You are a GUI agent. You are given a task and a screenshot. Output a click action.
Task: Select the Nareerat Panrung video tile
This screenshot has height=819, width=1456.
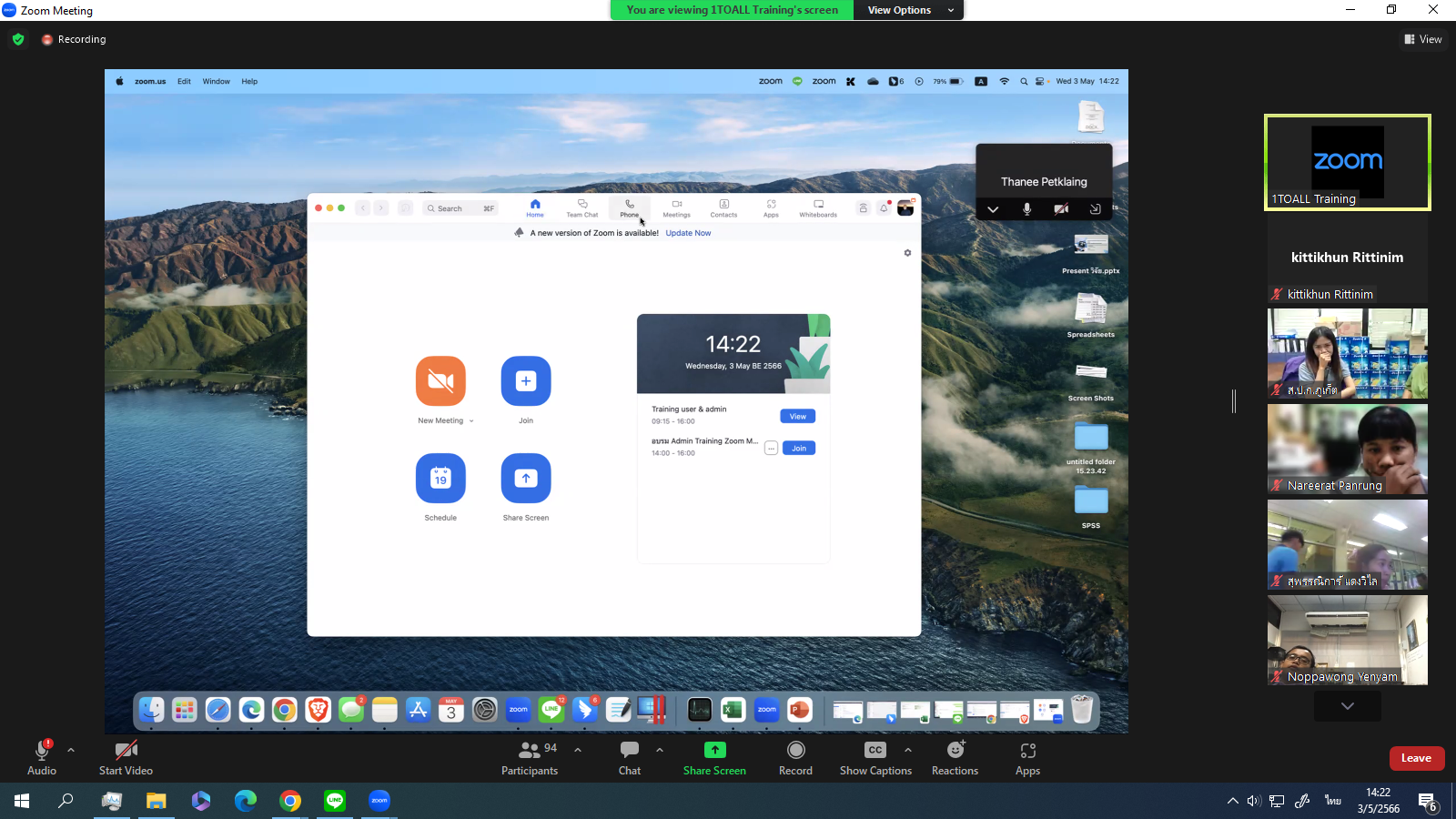click(x=1348, y=449)
